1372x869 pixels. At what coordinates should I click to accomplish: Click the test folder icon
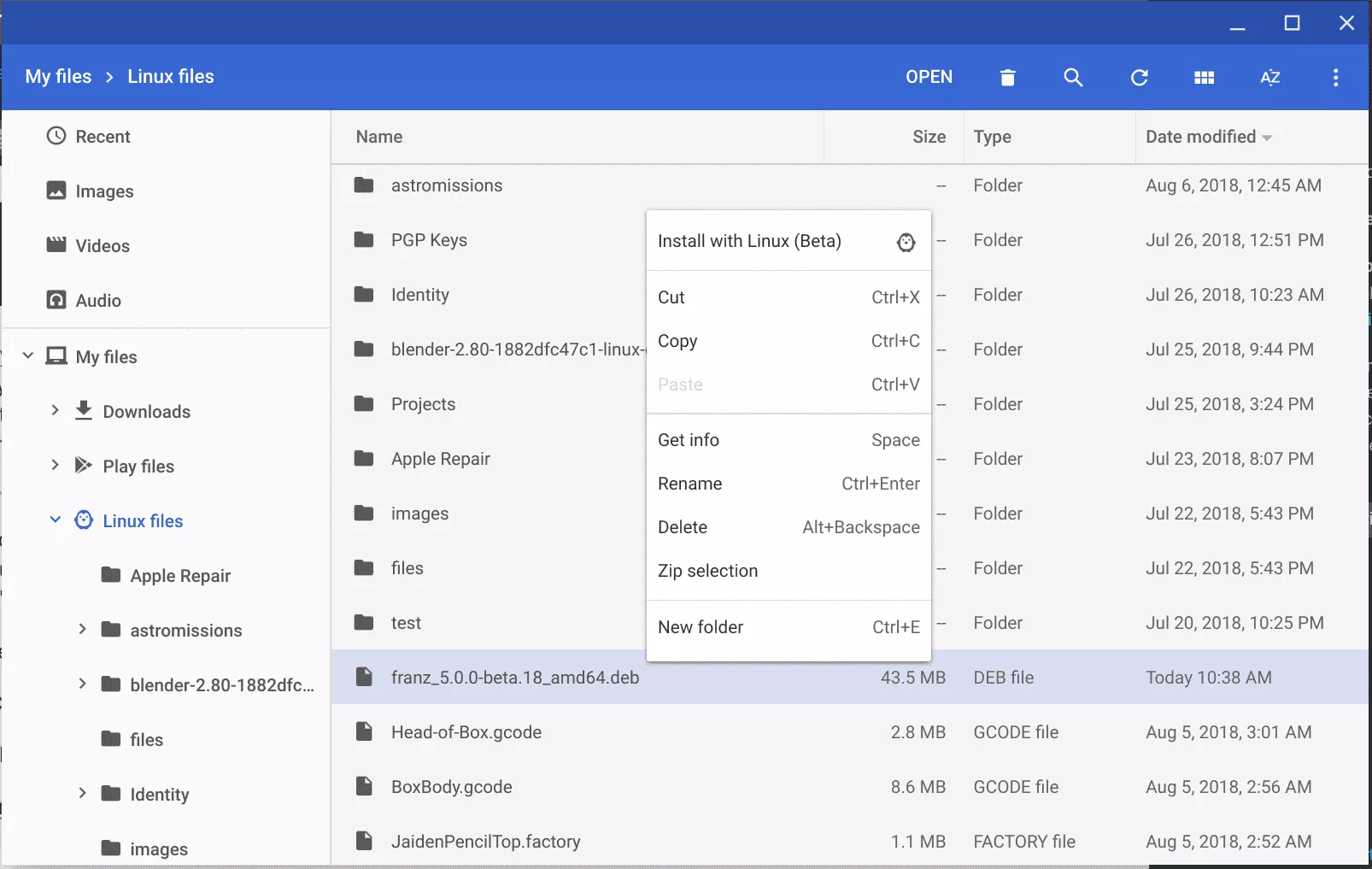[364, 622]
